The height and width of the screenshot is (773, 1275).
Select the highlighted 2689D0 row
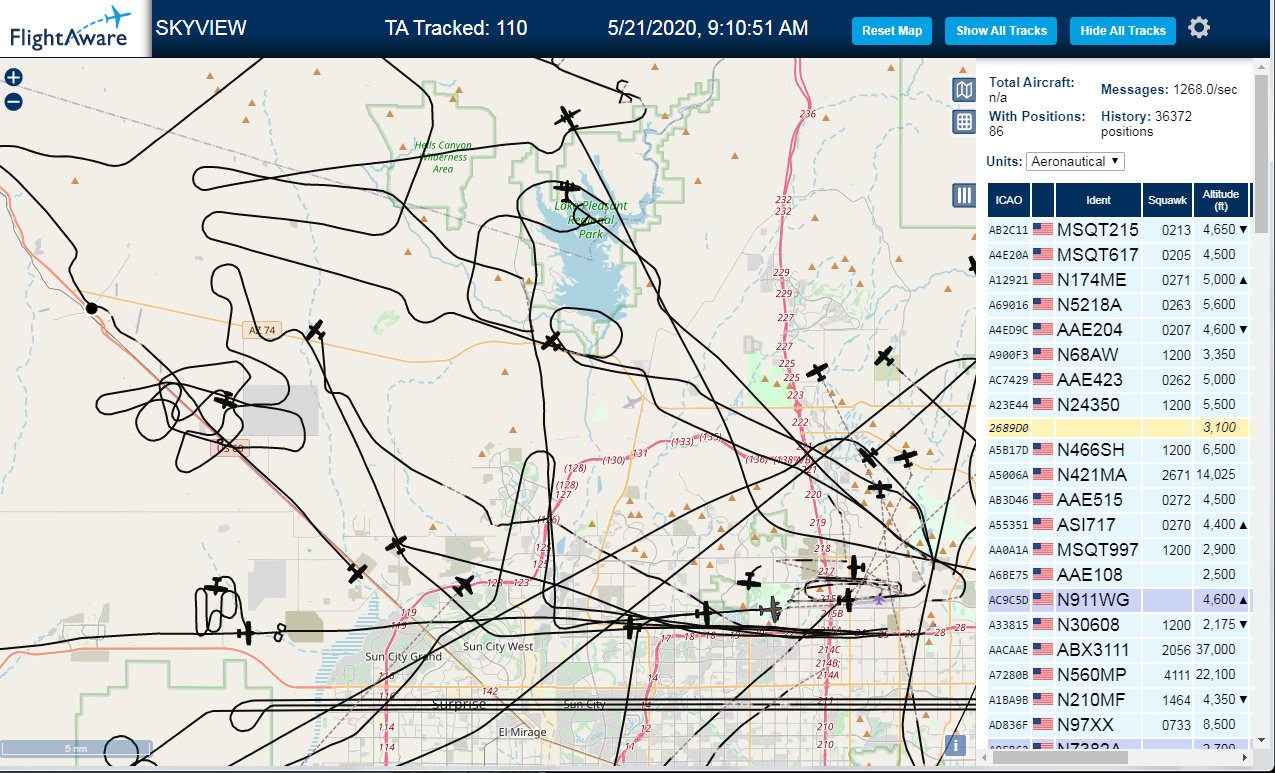pyautogui.click(x=1118, y=427)
